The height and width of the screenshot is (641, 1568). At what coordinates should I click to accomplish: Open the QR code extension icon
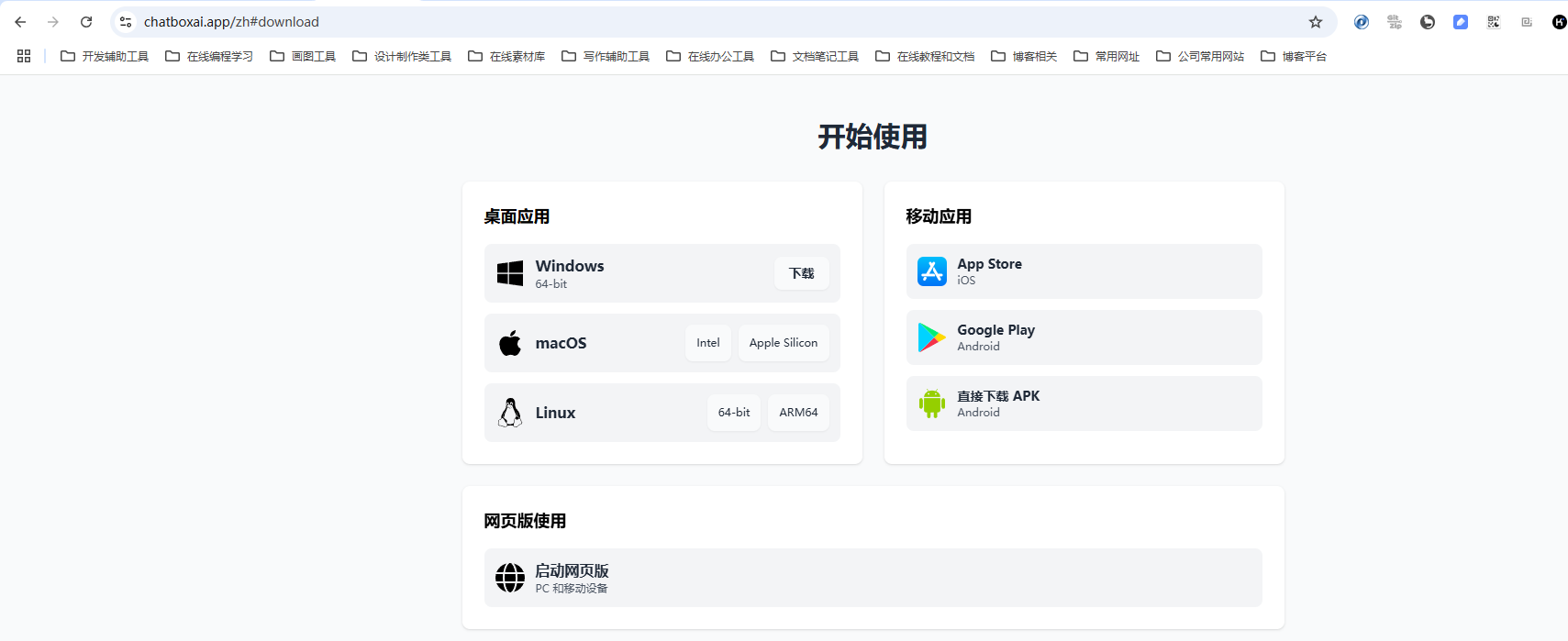(1494, 22)
